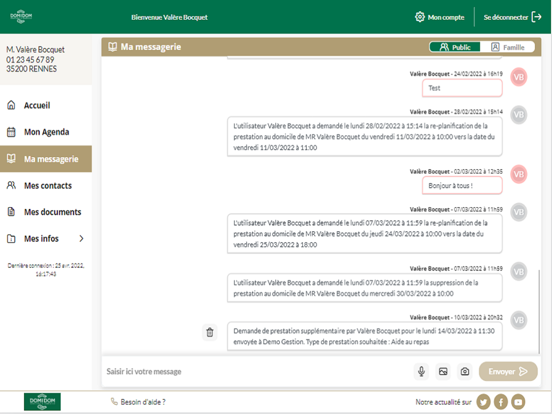Click the Mon compte gear icon
This screenshot has width=552, height=414.
tap(420, 17)
